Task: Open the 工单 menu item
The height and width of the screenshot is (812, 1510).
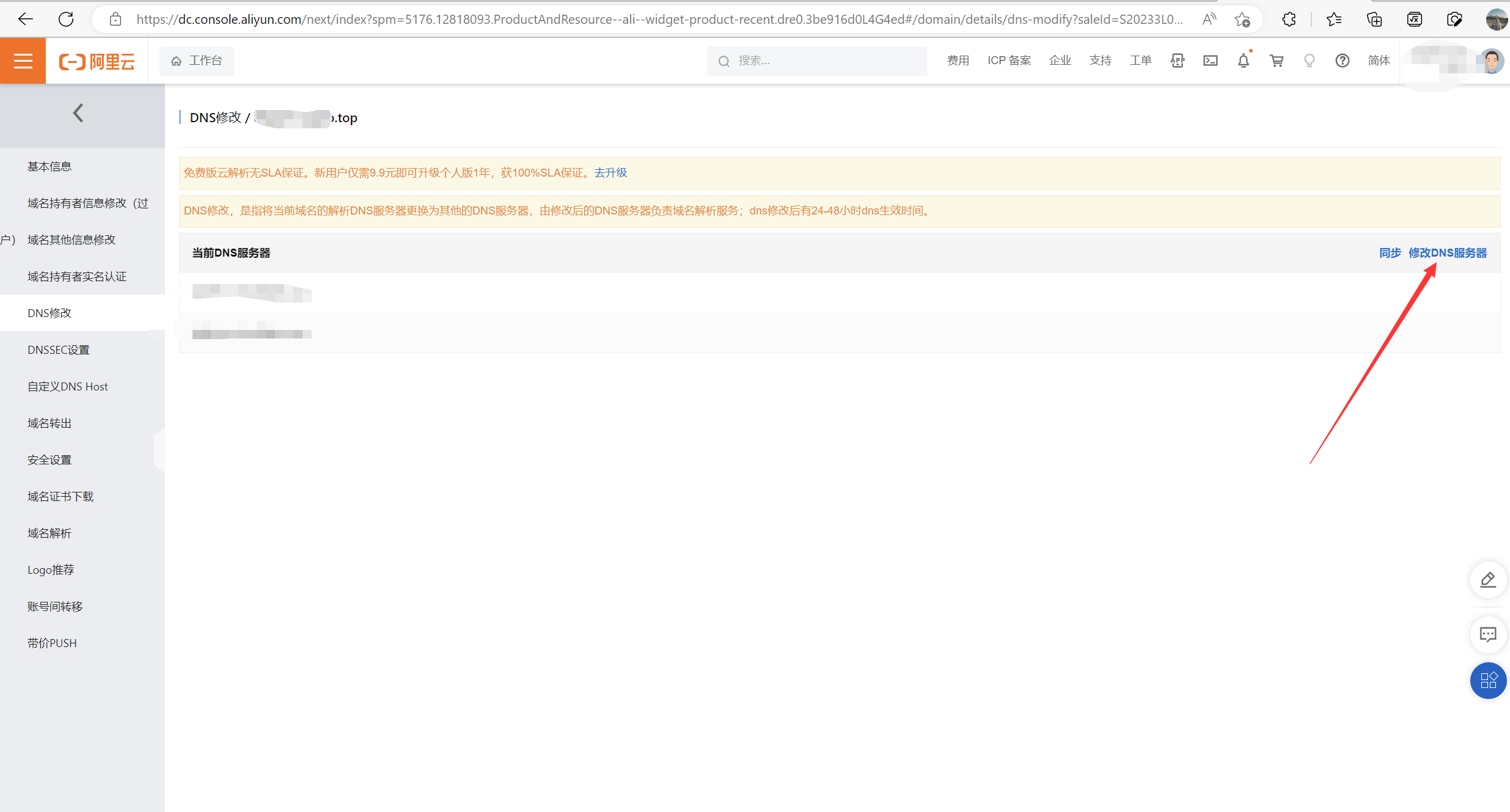Action: pos(1140,60)
